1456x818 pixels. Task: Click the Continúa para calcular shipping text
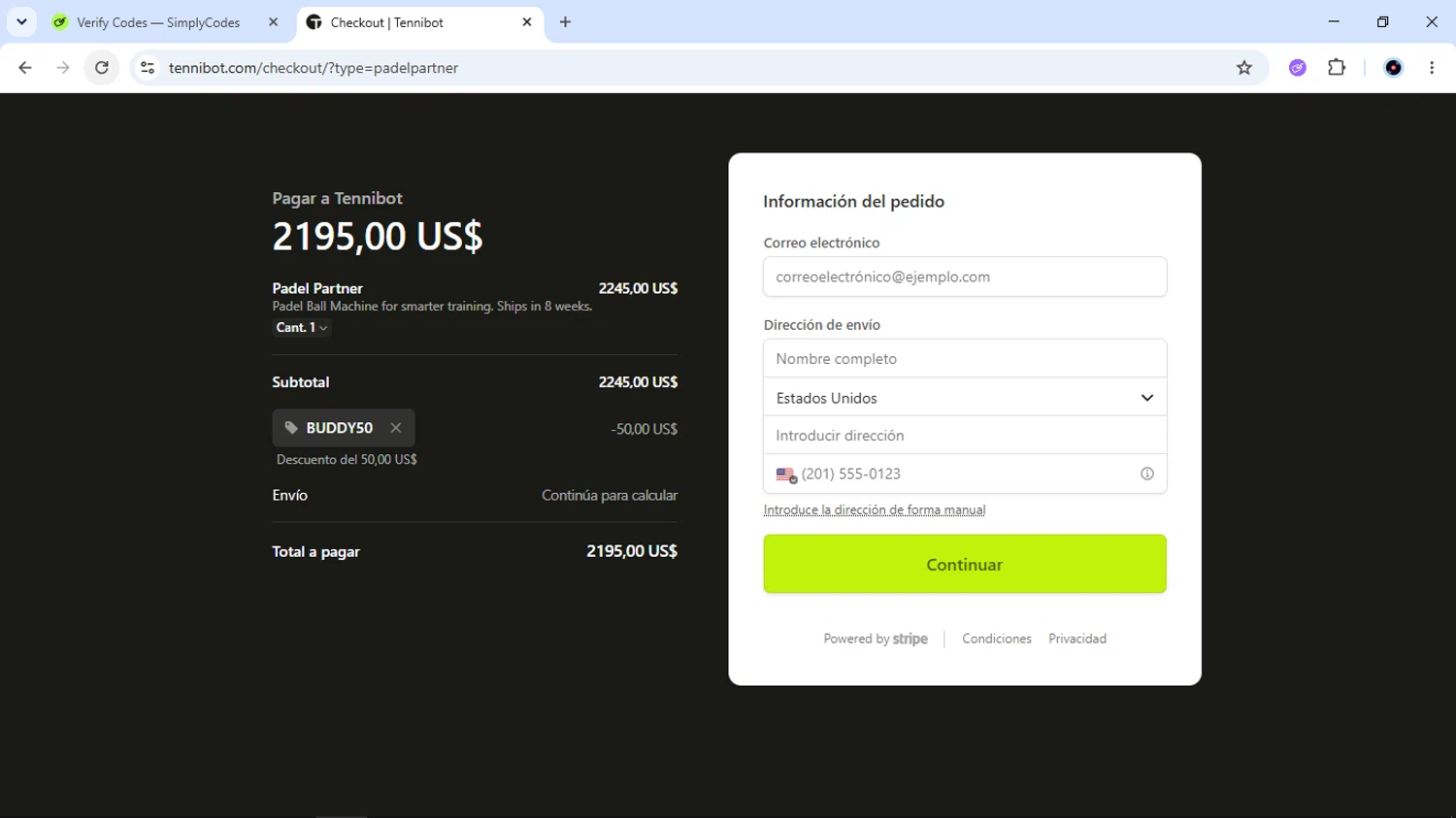click(x=610, y=495)
